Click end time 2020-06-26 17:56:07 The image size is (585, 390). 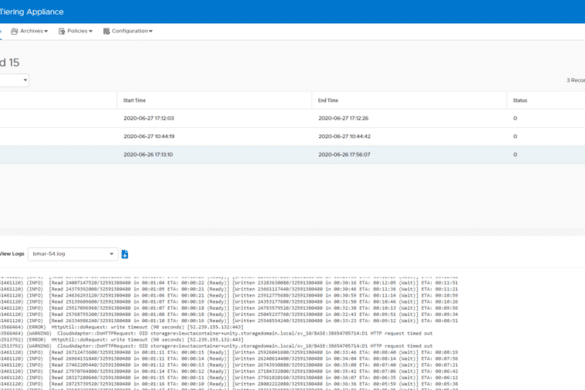tap(344, 155)
